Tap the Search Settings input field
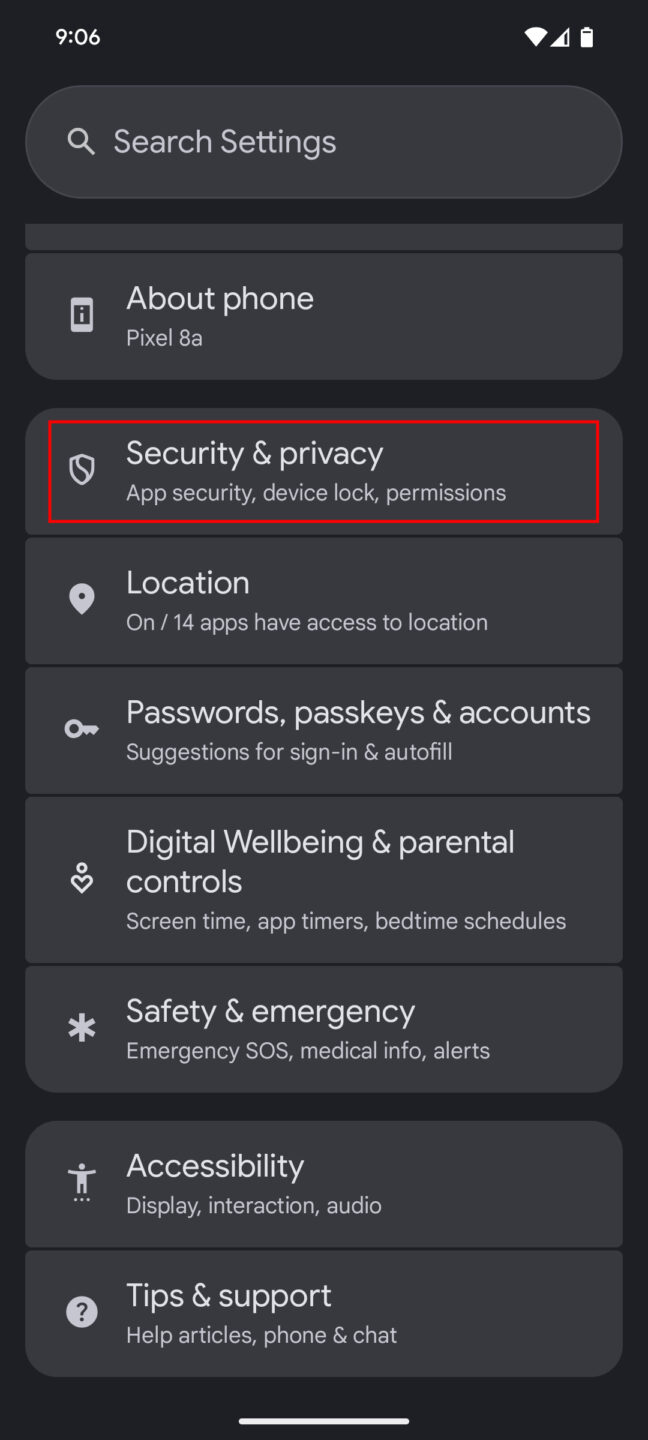Image resolution: width=648 pixels, height=1440 pixels. click(324, 141)
